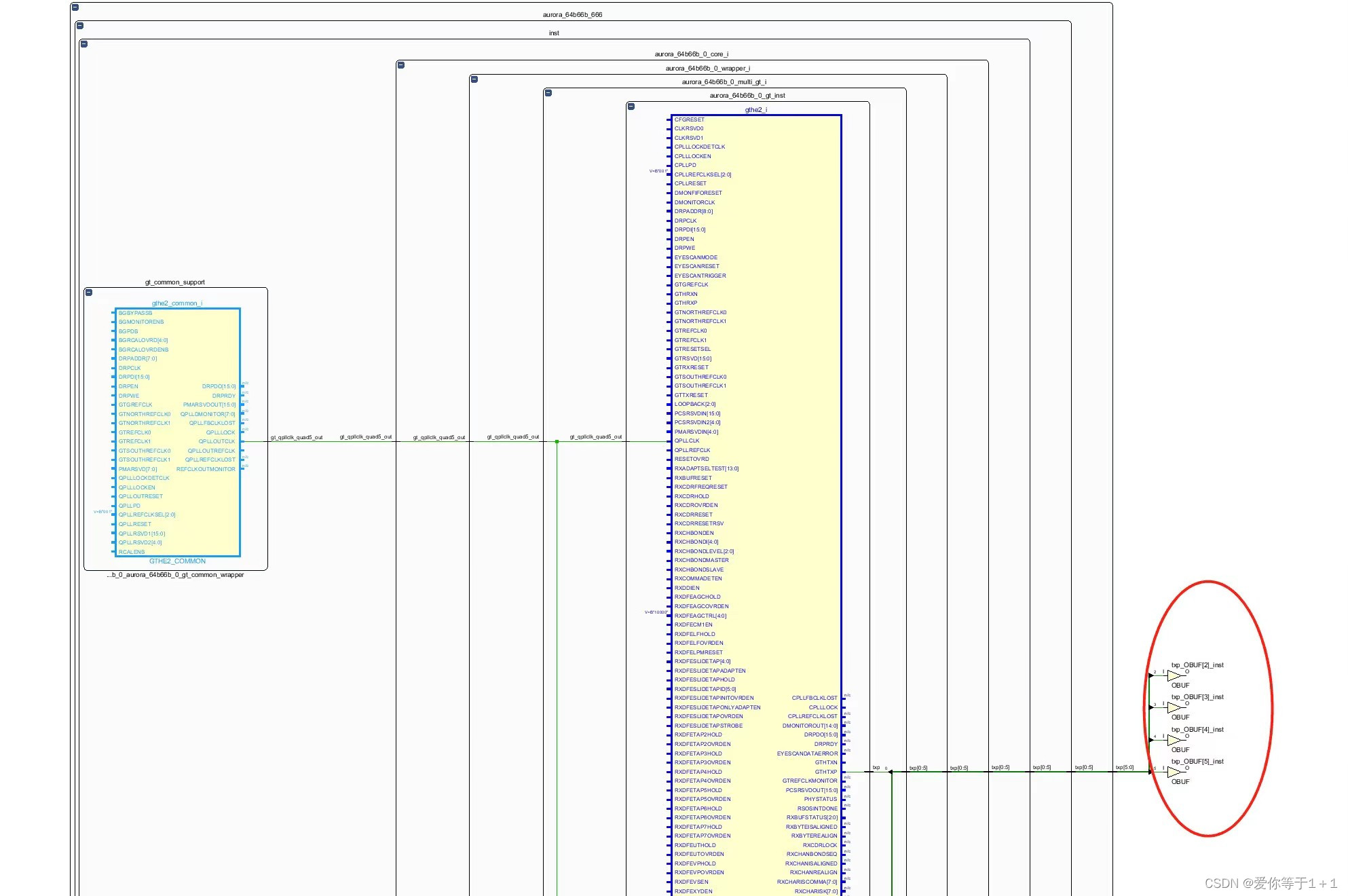
Task: Collapse the aurora_64b66b_0_wrapper_i block
Action: point(401,65)
